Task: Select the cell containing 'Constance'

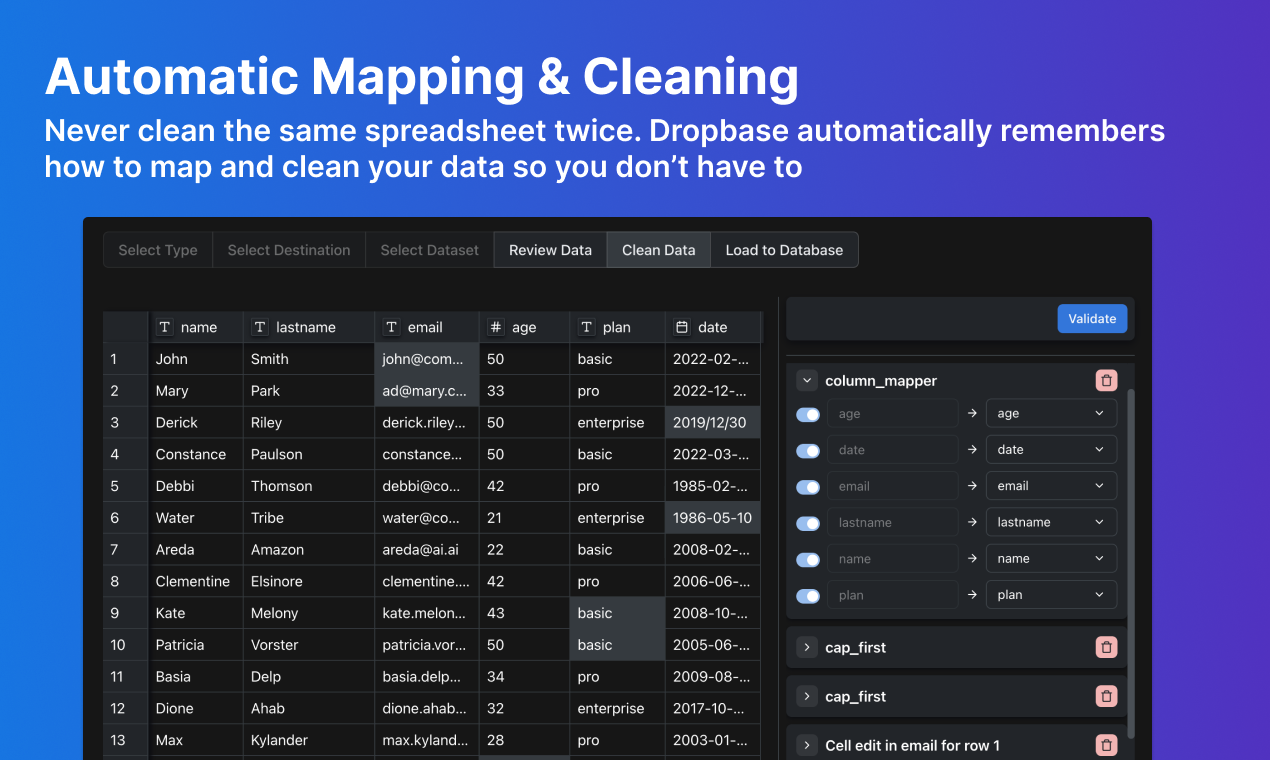Action: point(196,454)
